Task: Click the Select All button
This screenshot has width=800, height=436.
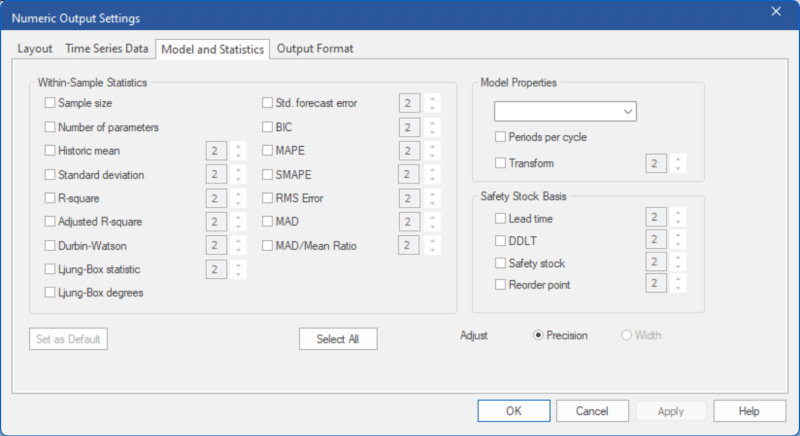Action: point(338,339)
